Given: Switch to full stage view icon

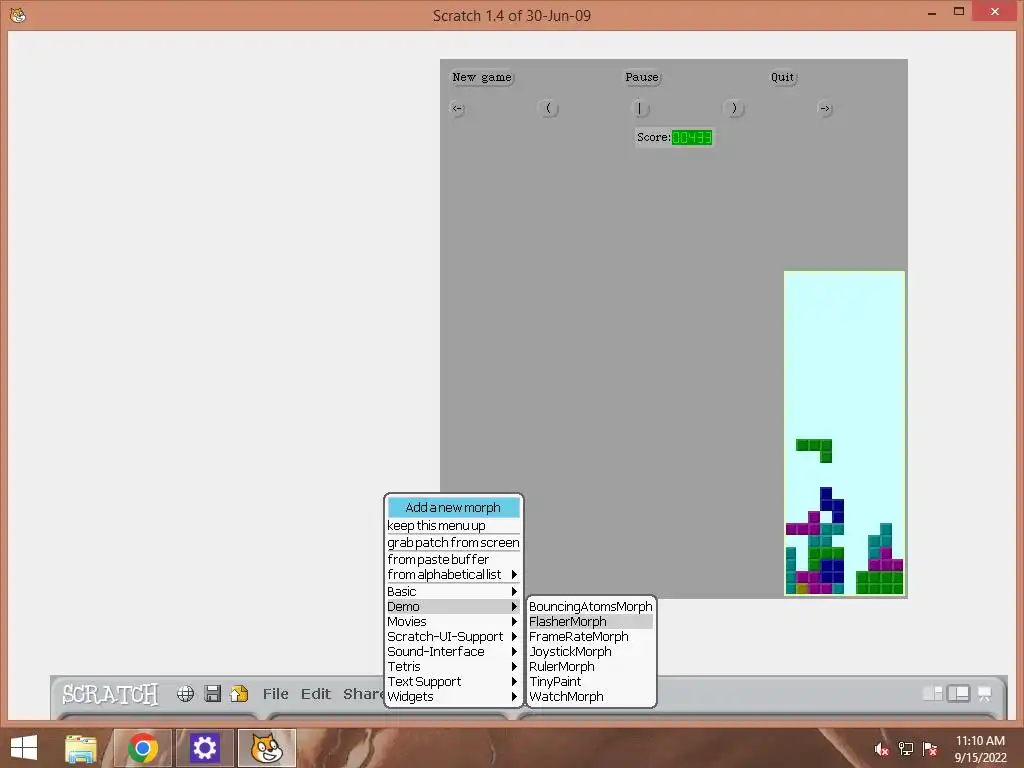Looking at the screenshot, I should 959,694.
